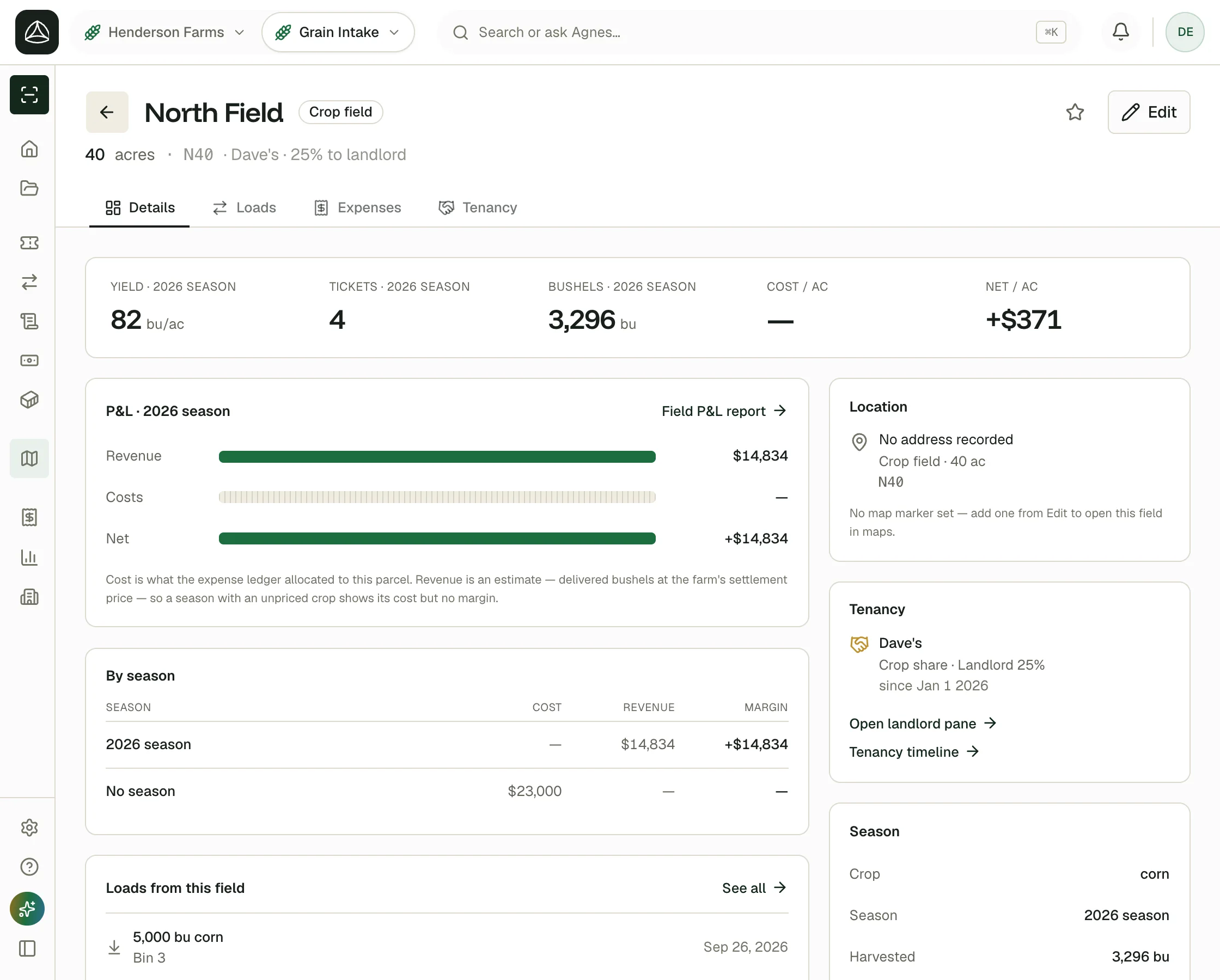Viewport: 1220px width, 980px height.
Task: Open the dollar receipt icon in the sidebar
Action: pyautogui.click(x=29, y=517)
